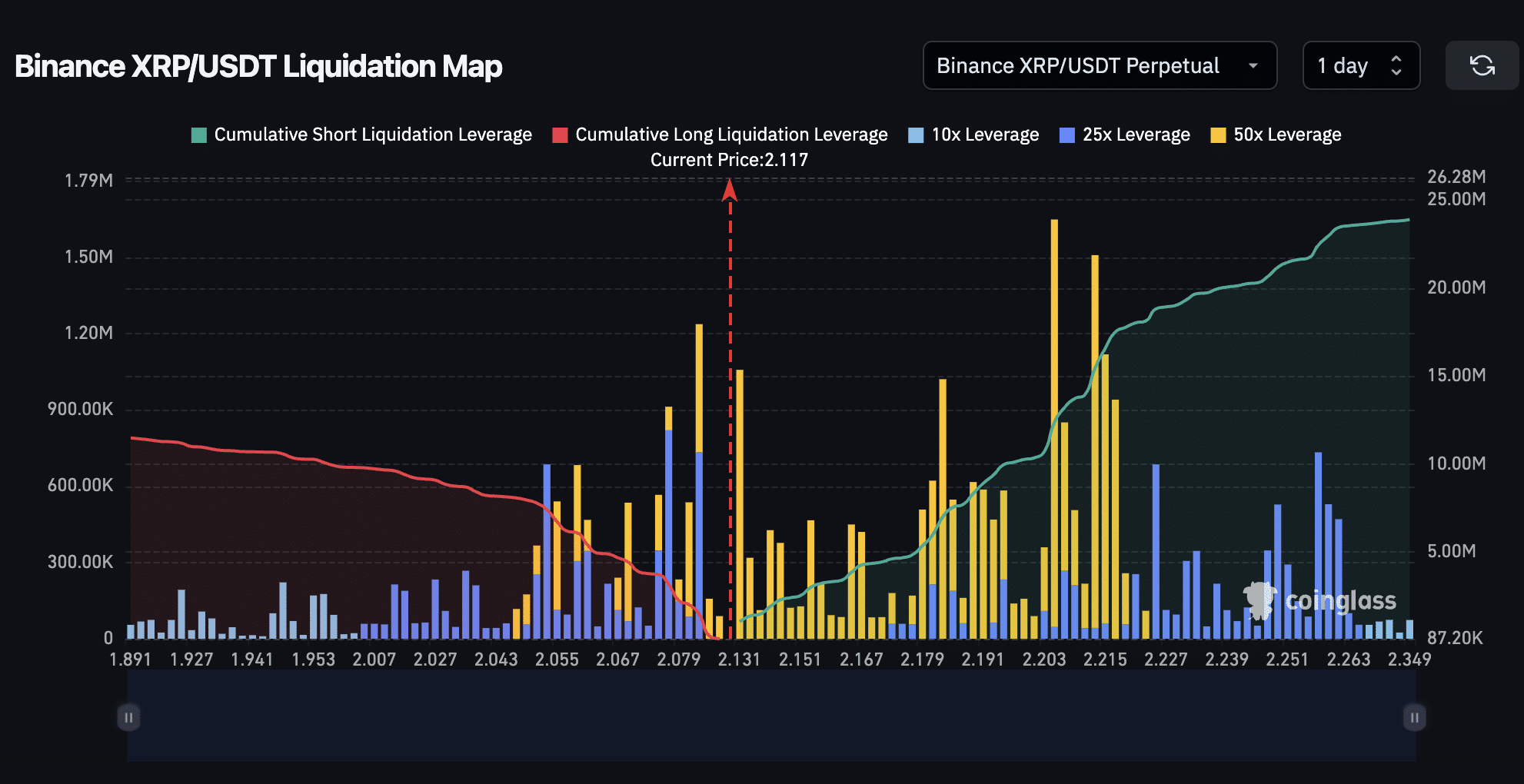Click the red dashed Current Price arrow marker
1524x784 pixels.
point(728,189)
